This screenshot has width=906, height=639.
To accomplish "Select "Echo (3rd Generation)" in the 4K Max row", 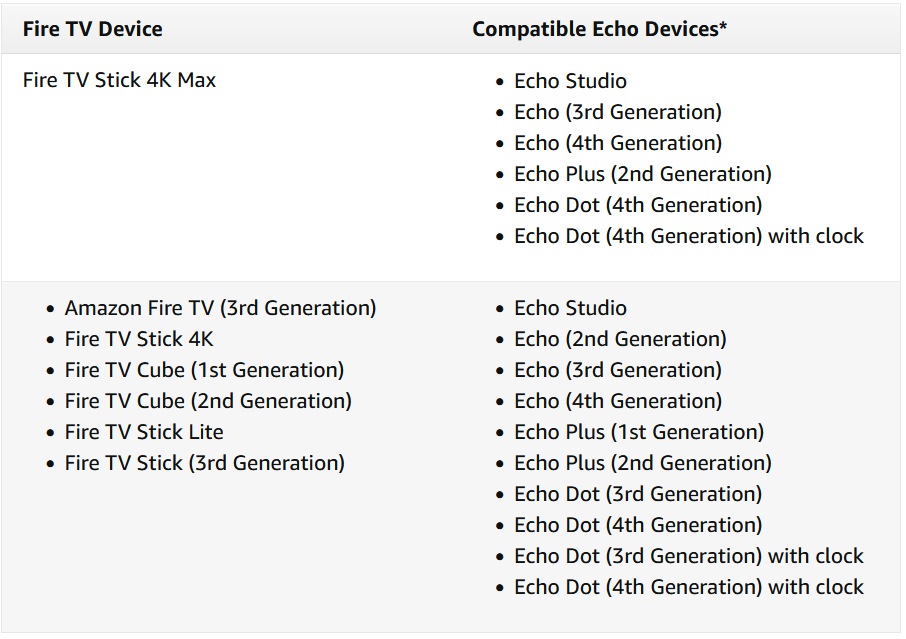I will (618, 112).
